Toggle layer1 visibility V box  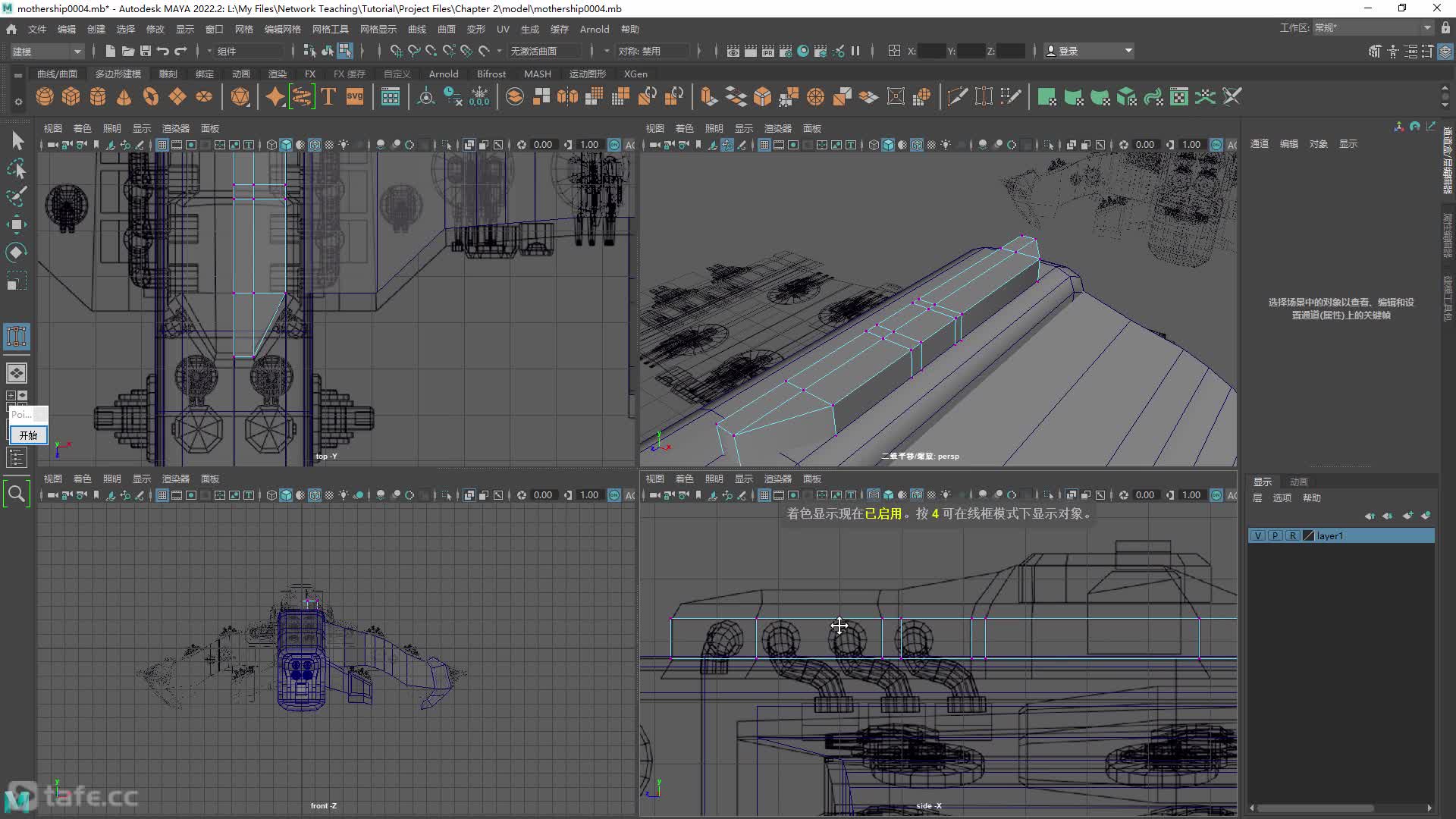click(x=1258, y=535)
